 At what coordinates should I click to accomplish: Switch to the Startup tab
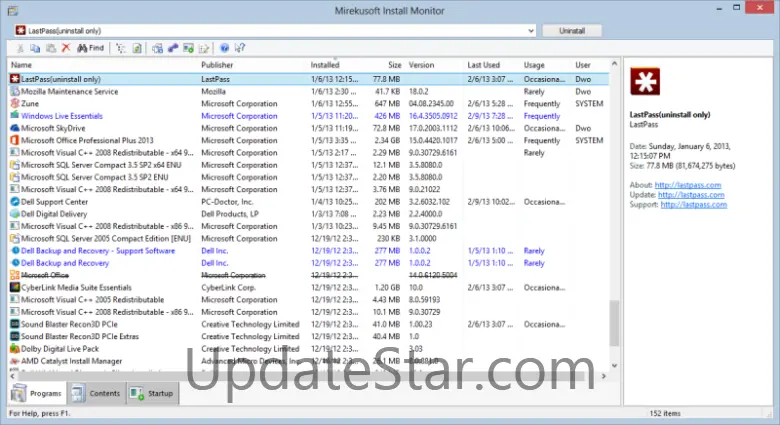coord(152,393)
